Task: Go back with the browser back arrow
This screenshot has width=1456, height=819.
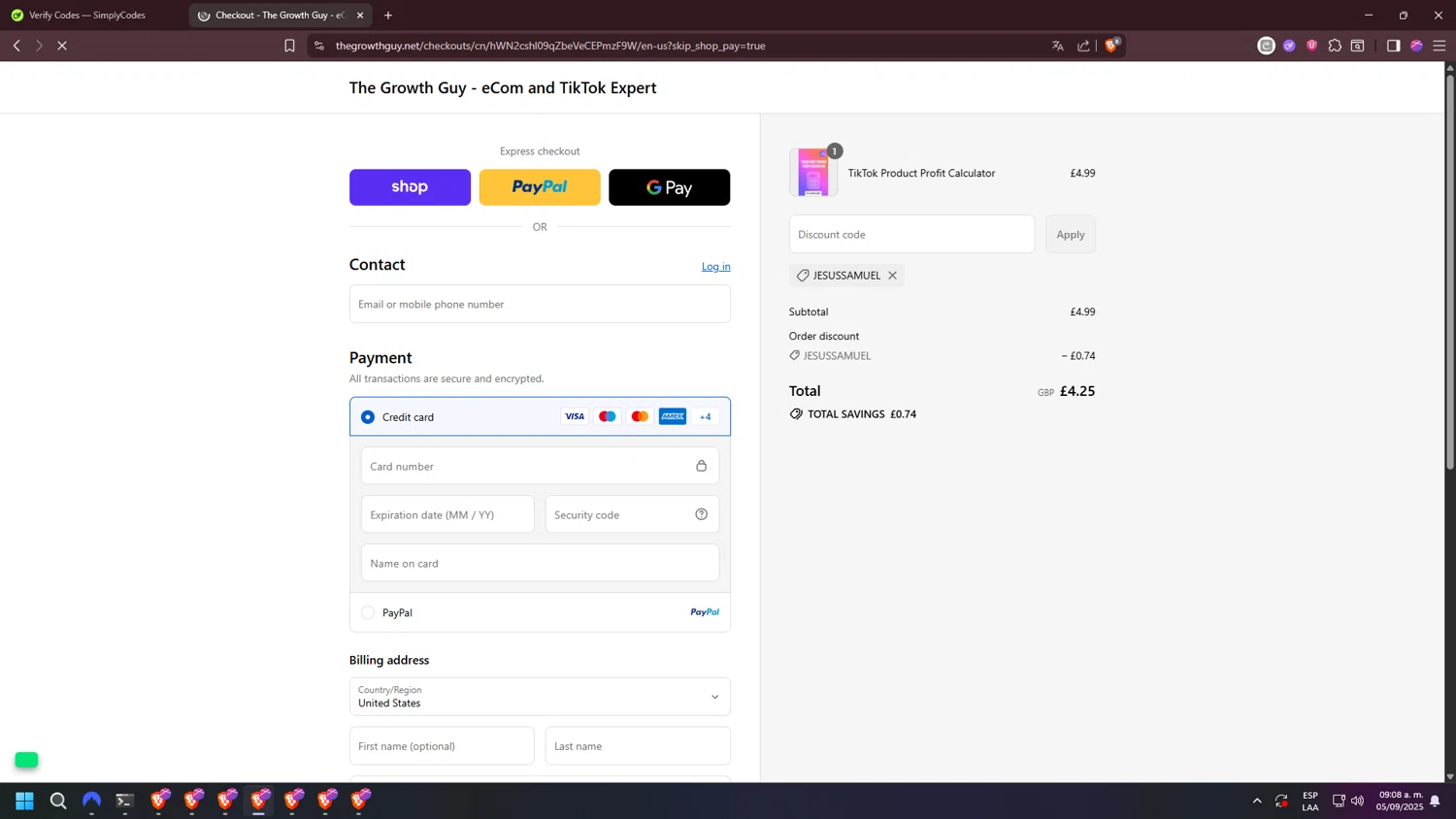Action: coord(17,46)
